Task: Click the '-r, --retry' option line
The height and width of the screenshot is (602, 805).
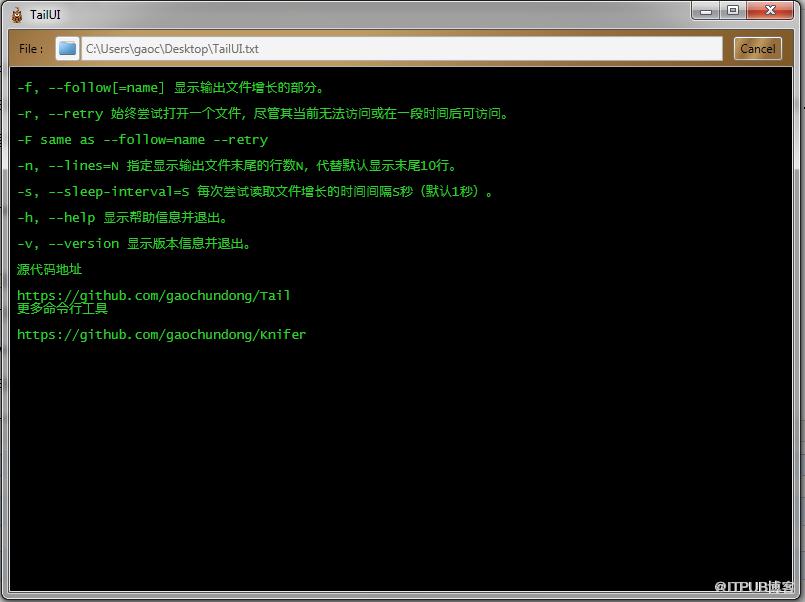Action: coord(263,113)
